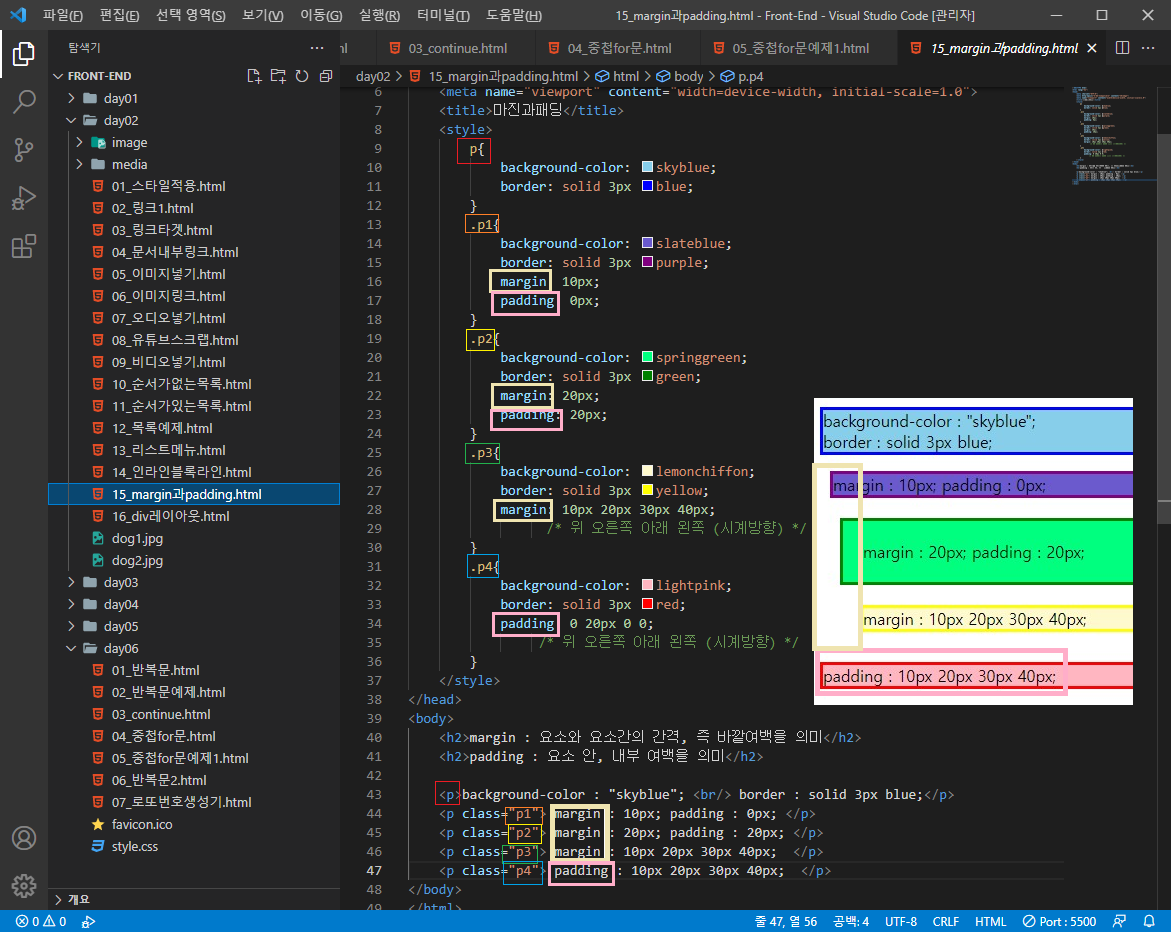1171x932 pixels.
Task: Open the 보기(V) menu
Action: tap(263, 15)
